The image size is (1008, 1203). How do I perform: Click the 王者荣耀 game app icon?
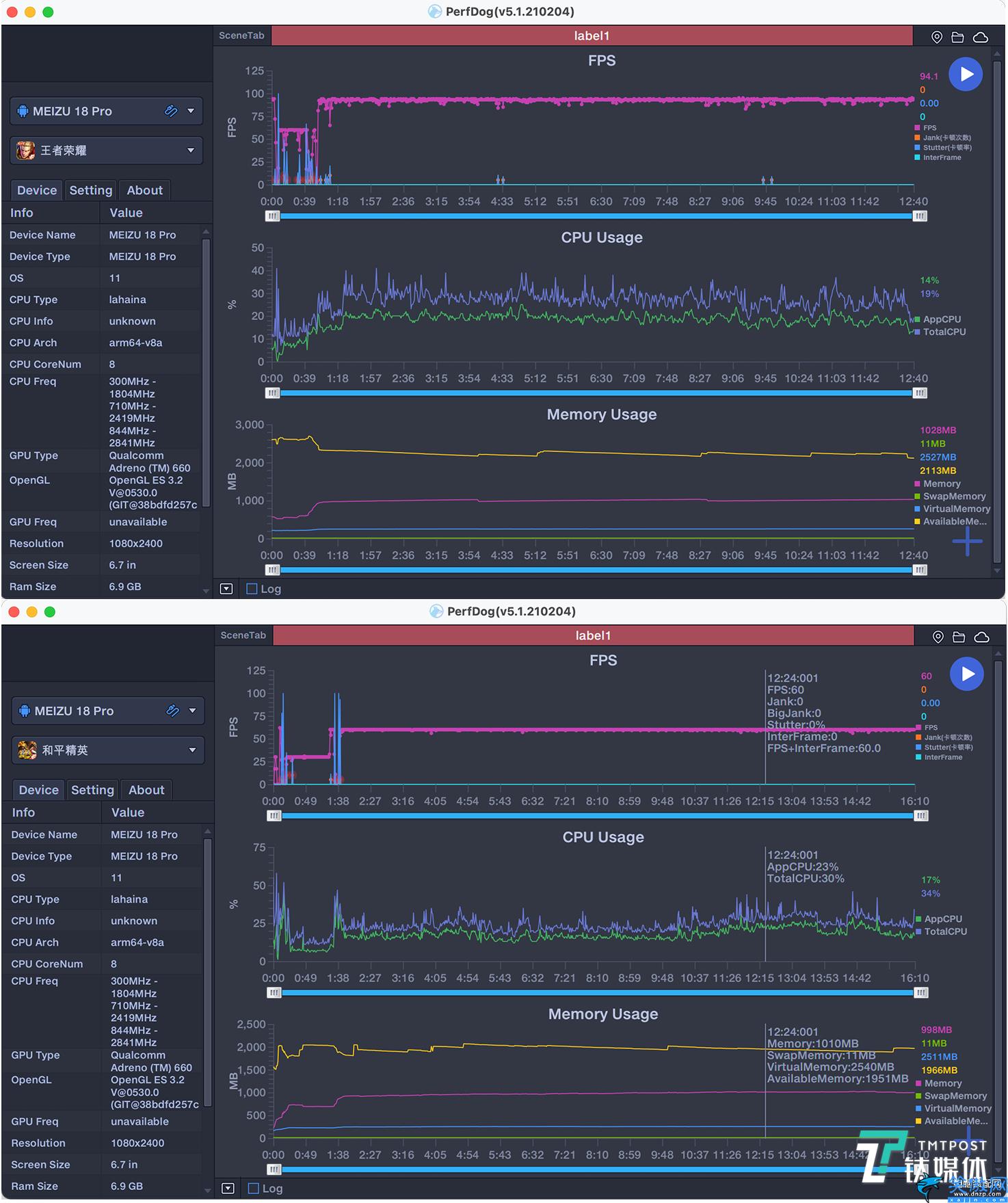click(26, 150)
